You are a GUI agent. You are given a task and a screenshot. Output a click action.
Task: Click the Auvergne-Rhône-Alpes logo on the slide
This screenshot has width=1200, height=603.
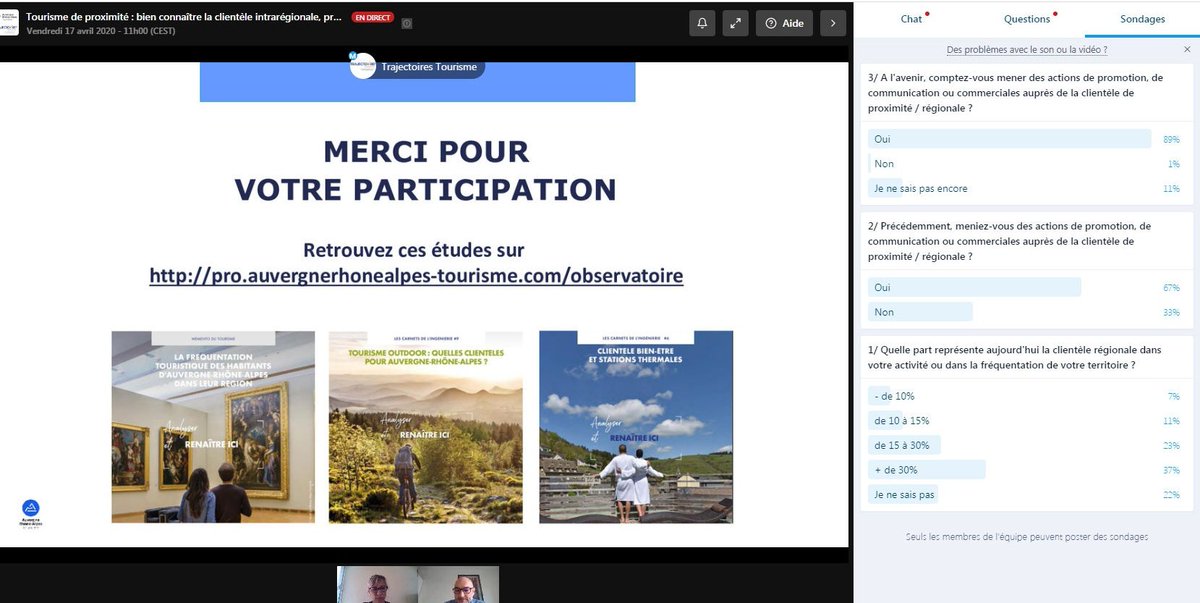(31, 513)
